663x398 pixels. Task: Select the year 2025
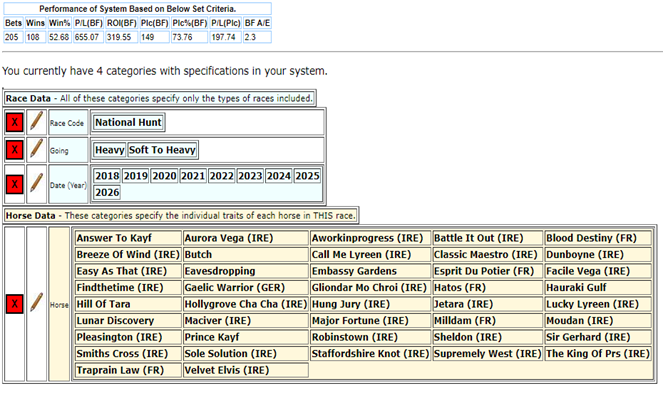point(307,176)
